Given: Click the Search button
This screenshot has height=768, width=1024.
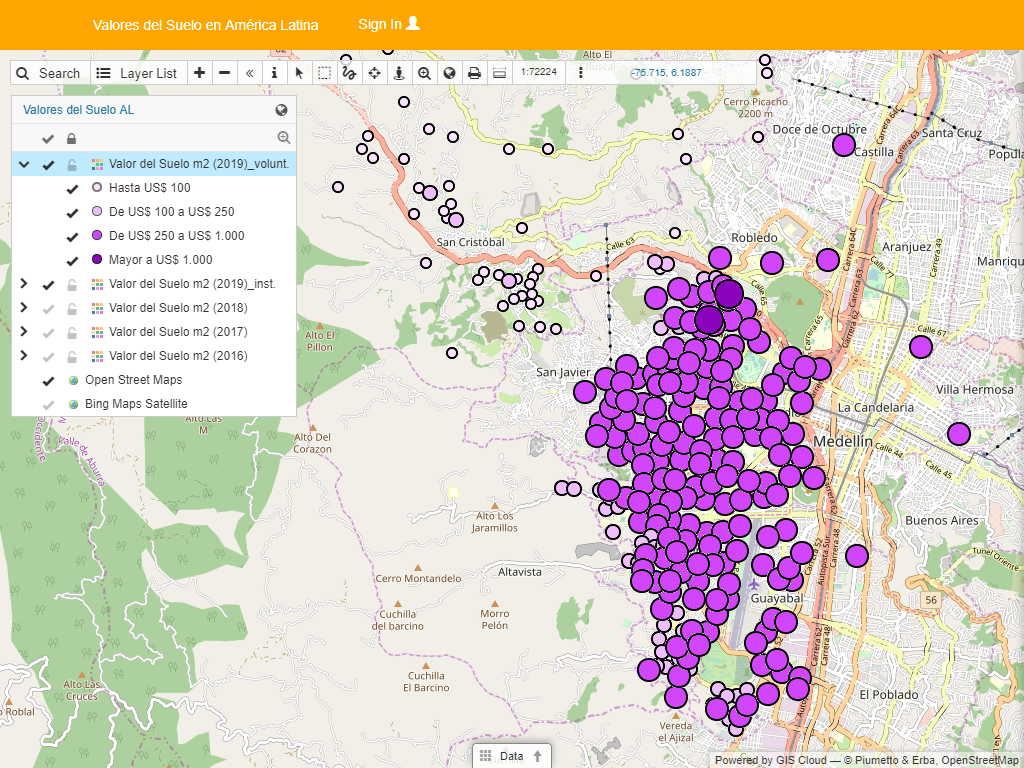Looking at the screenshot, I should coord(48,73).
